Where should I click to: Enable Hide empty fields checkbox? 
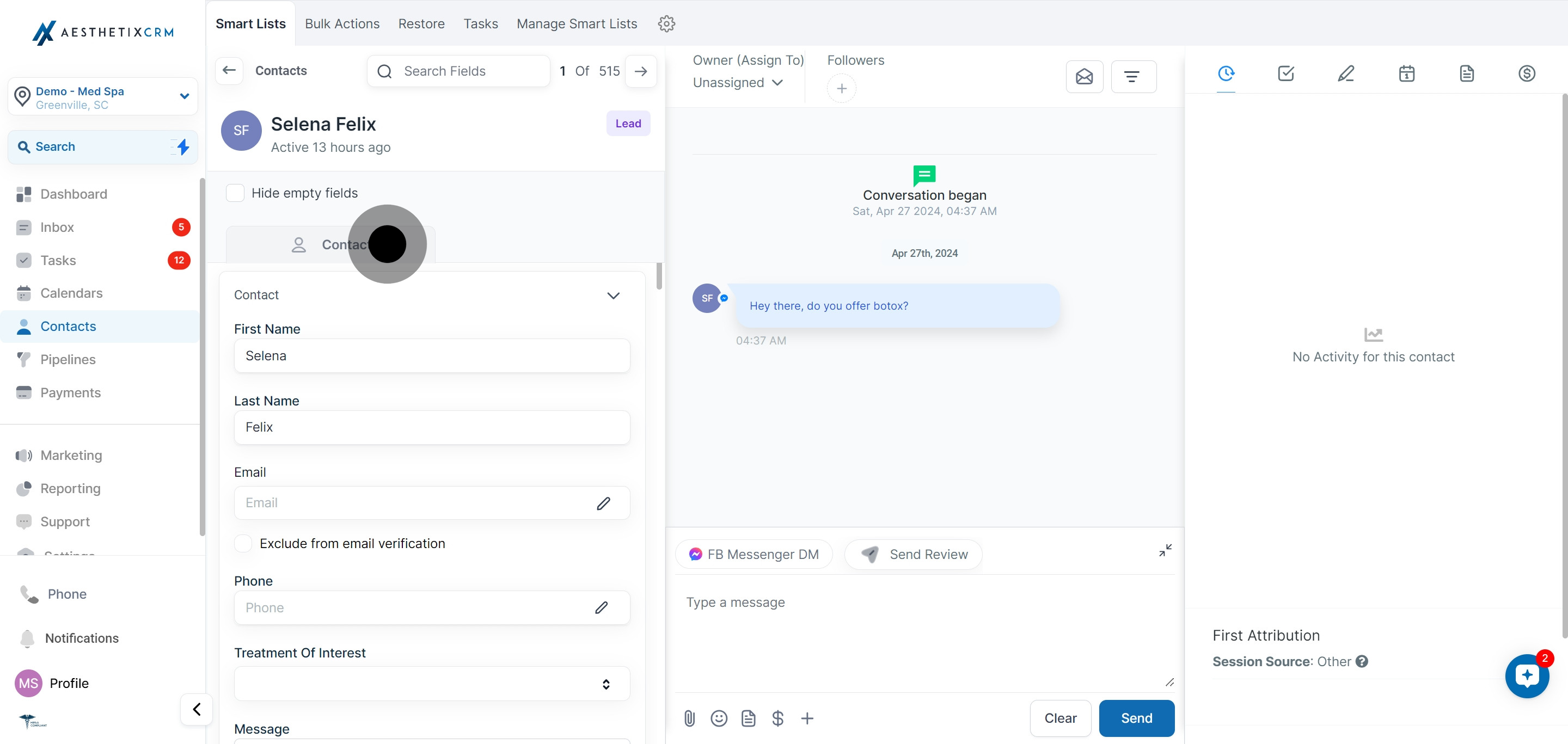(235, 193)
